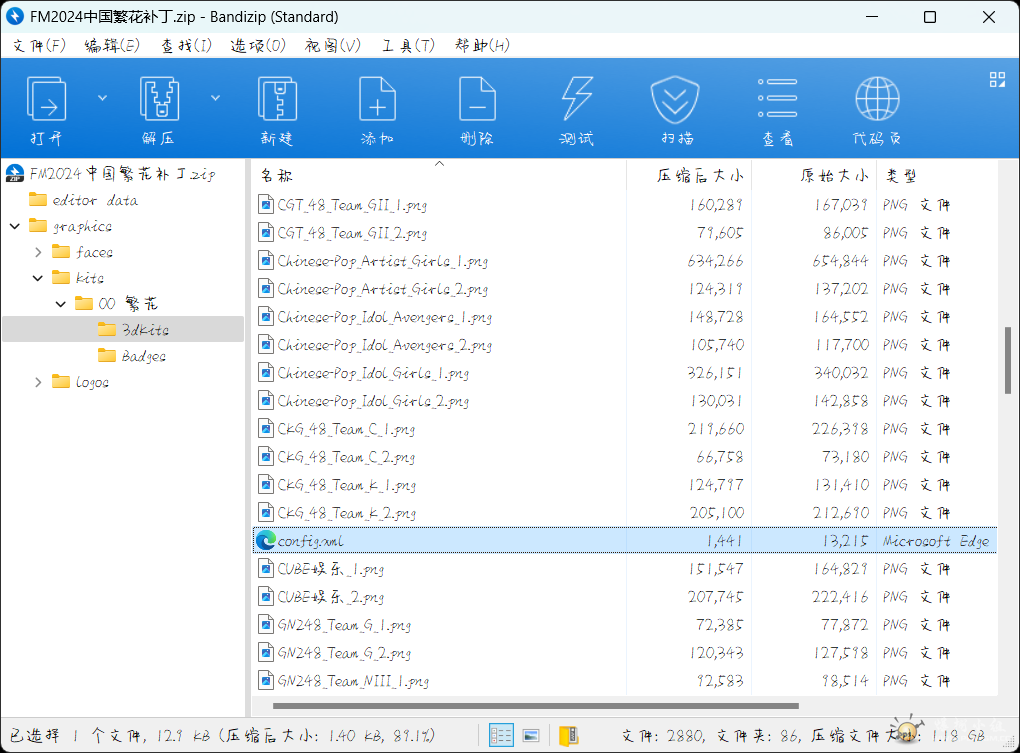Sort by compressed size (压缩后大小) column

click(x=689, y=175)
